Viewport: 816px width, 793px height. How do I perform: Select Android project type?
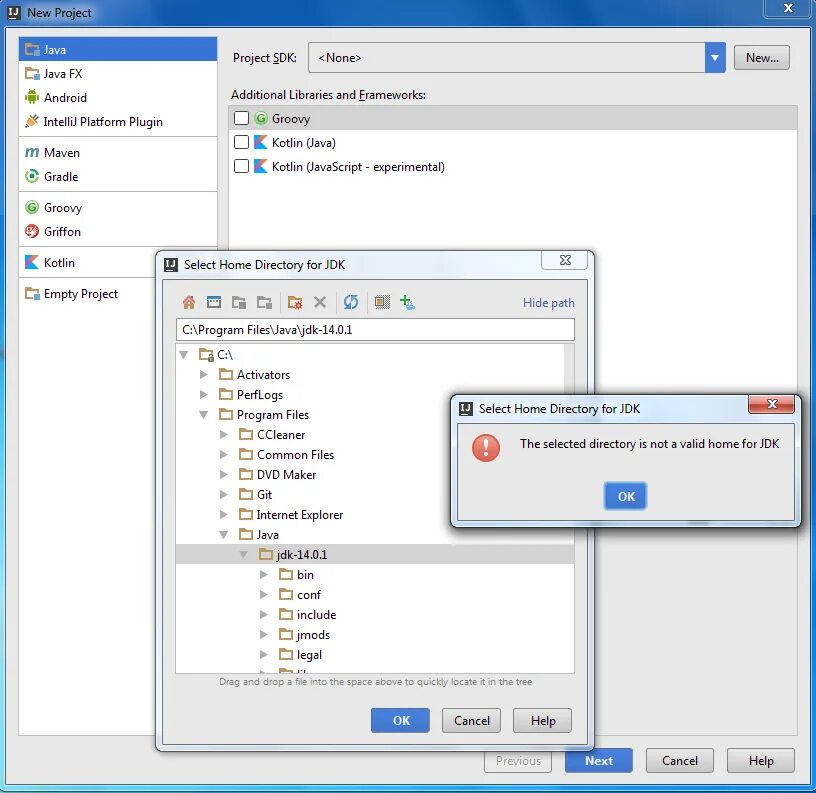[x=118, y=97]
